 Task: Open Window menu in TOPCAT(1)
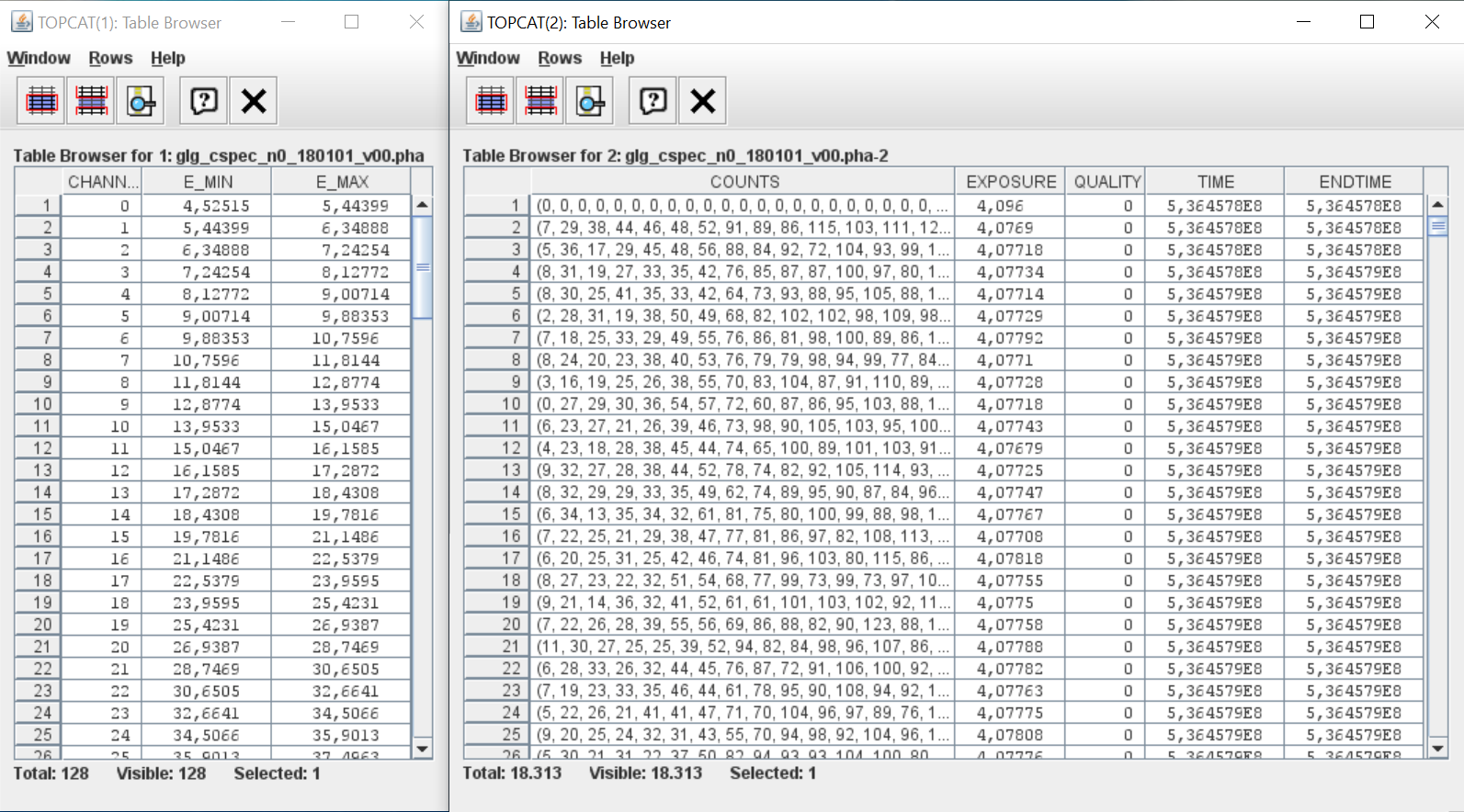pyautogui.click(x=39, y=58)
